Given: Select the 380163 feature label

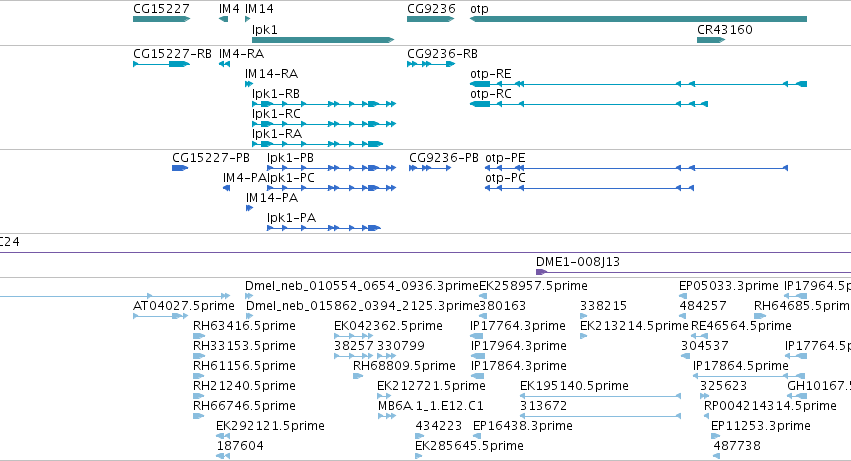Looking at the screenshot, I should [502, 306].
